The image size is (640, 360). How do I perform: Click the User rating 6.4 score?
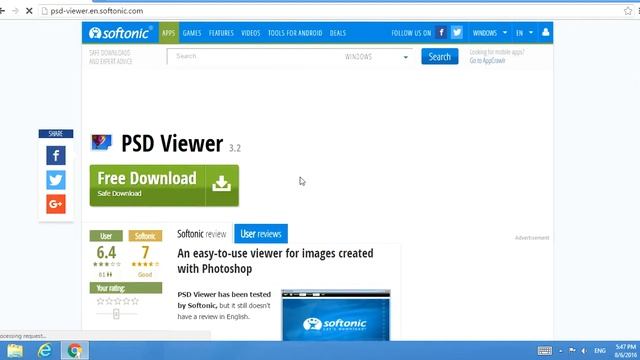(x=106, y=253)
